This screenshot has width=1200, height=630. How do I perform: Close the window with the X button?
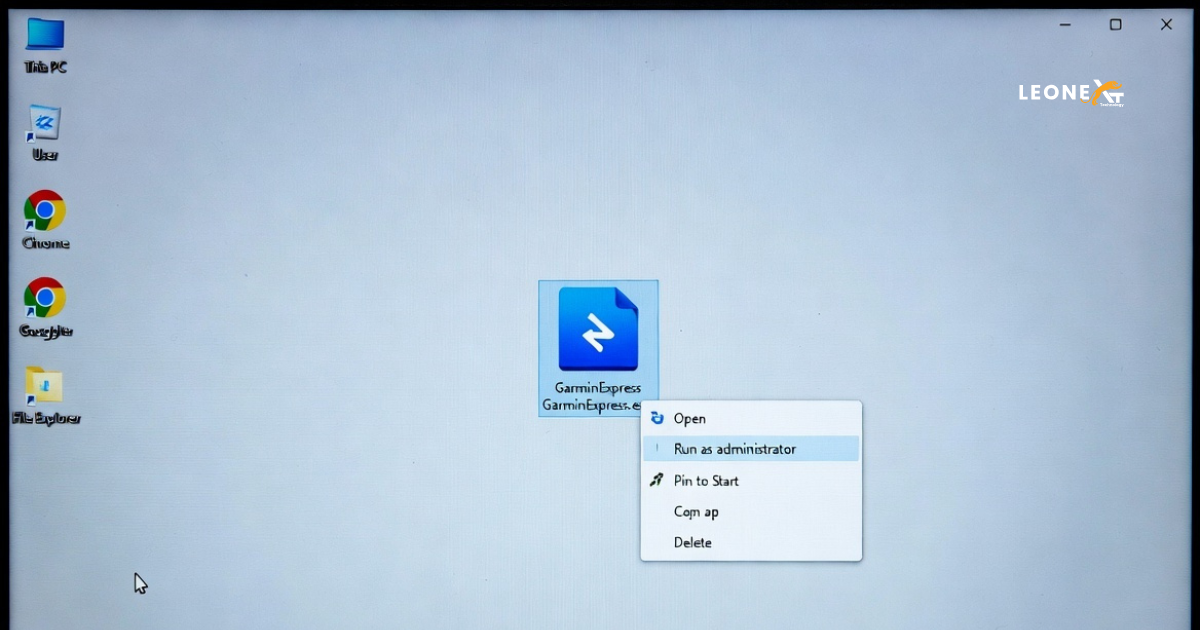1166,25
